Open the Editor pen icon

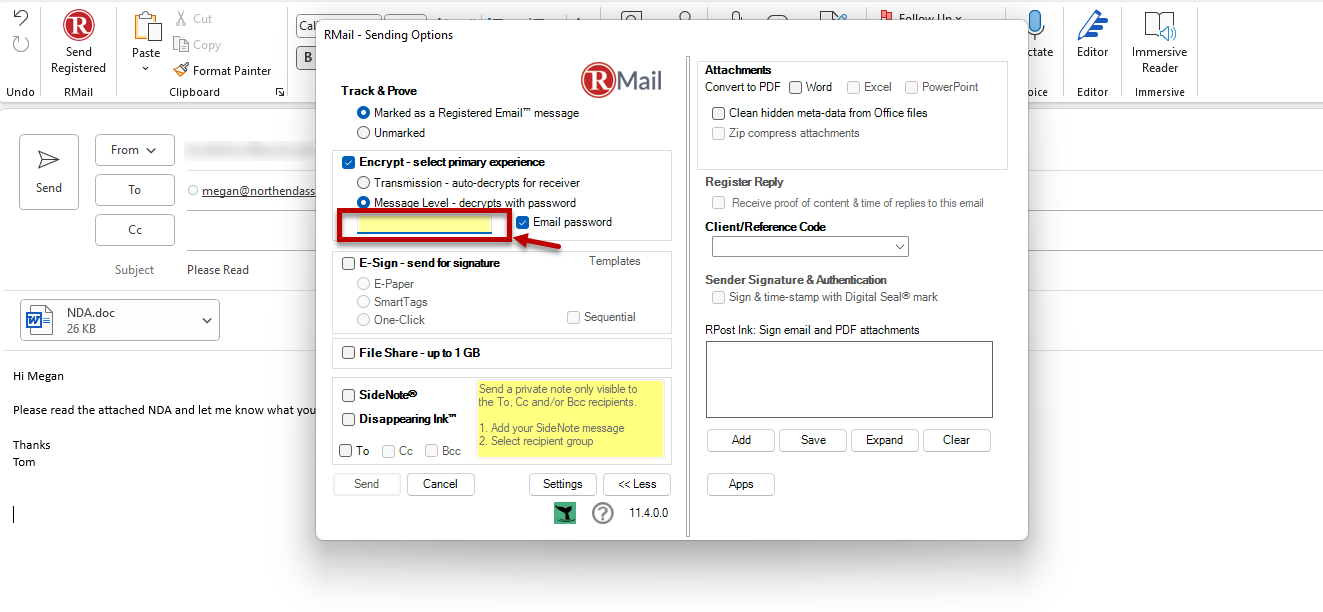point(1092,26)
